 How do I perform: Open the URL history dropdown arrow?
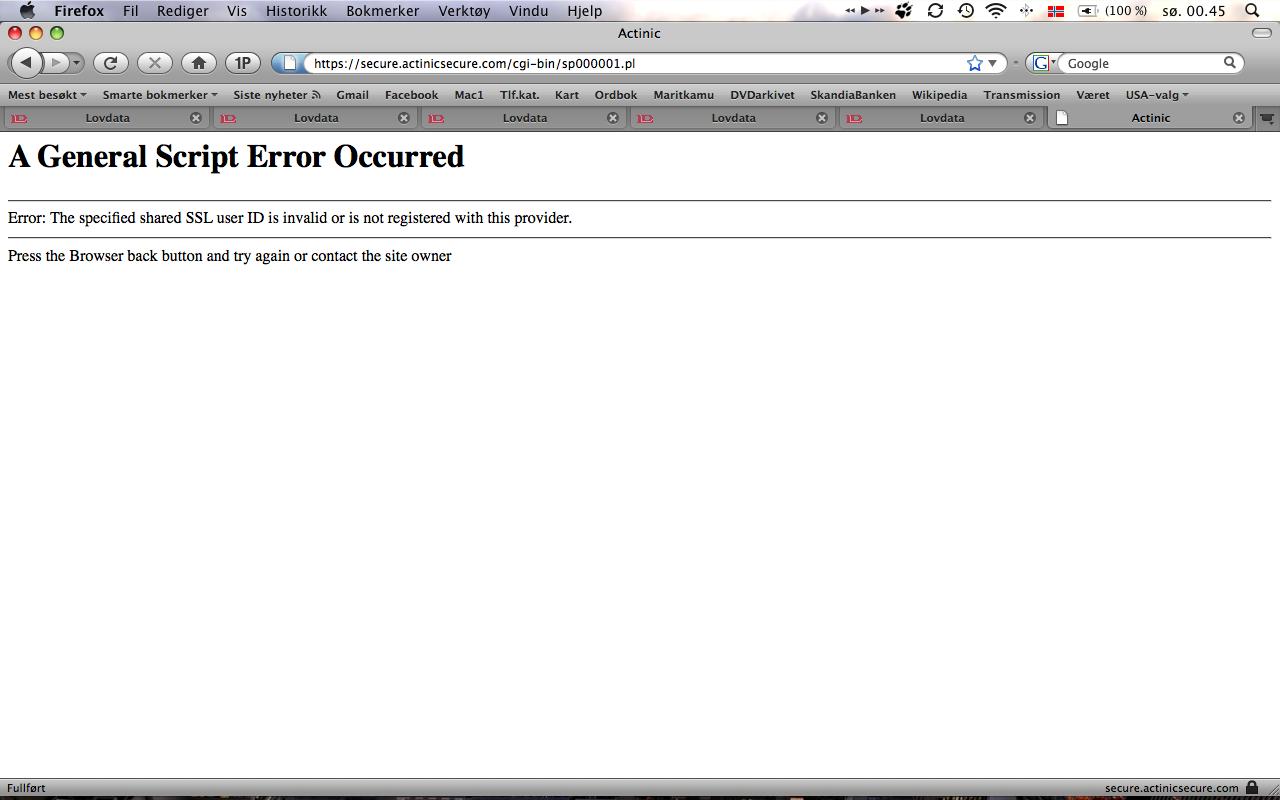992,63
